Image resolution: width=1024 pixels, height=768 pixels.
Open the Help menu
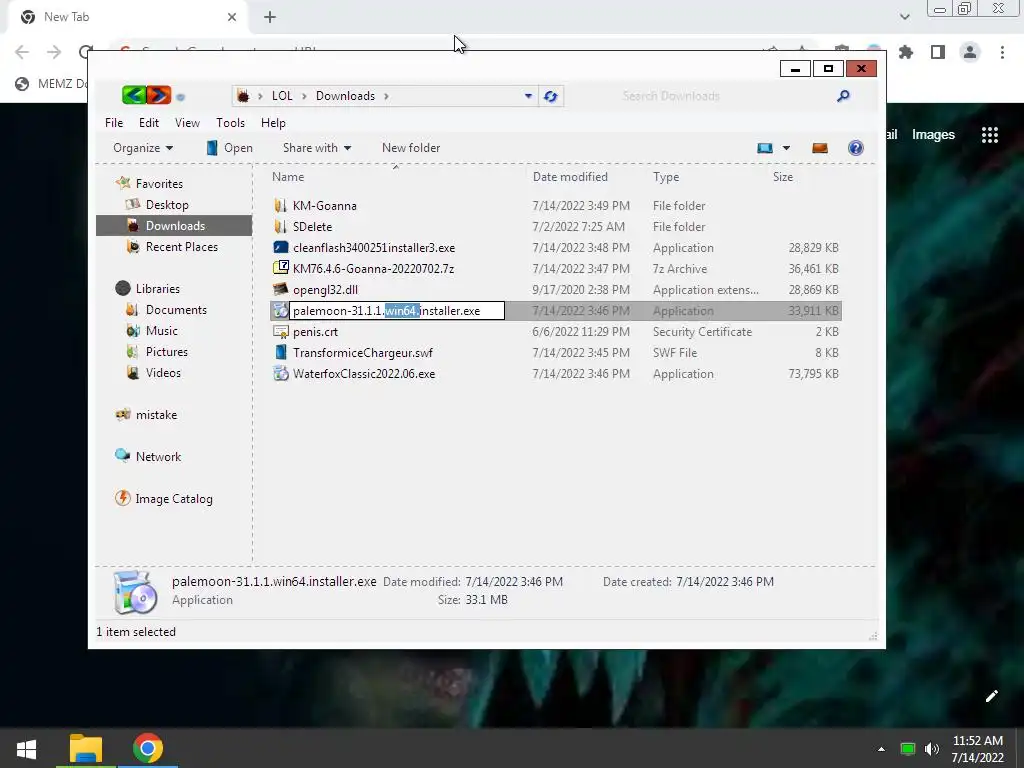[x=273, y=123]
